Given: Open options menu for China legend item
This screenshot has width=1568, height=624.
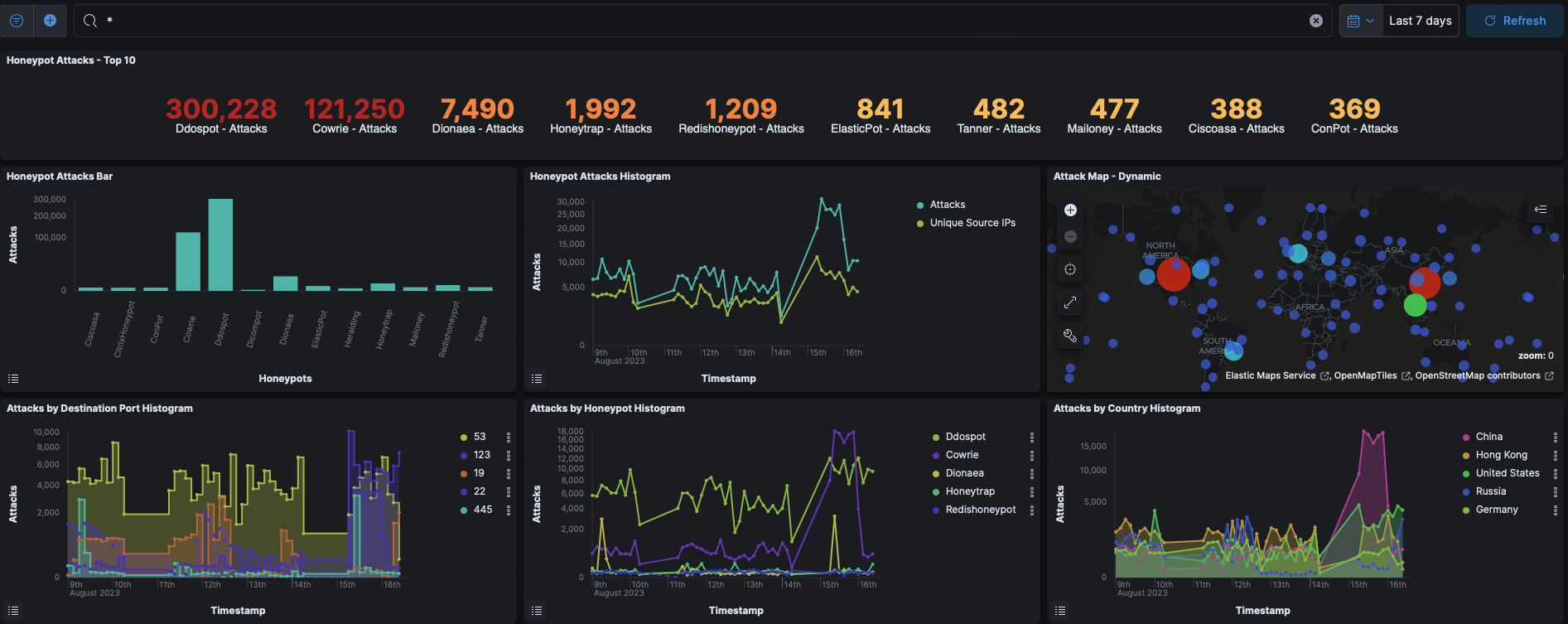Looking at the screenshot, I should click(x=1556, y=437).
